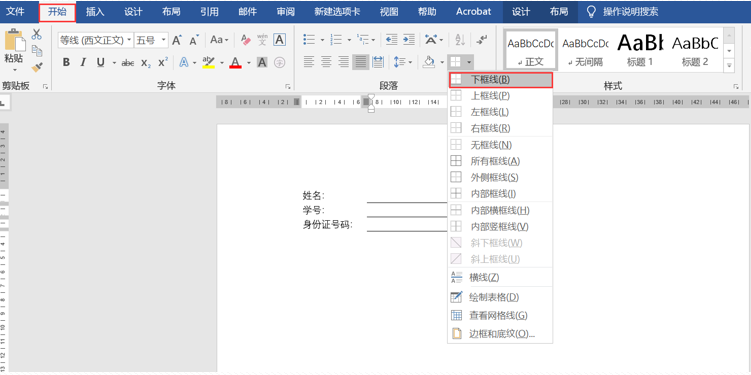Select 查看网格线(G) option
This screenshot has height=375, width=751.
tap(500, 315)
